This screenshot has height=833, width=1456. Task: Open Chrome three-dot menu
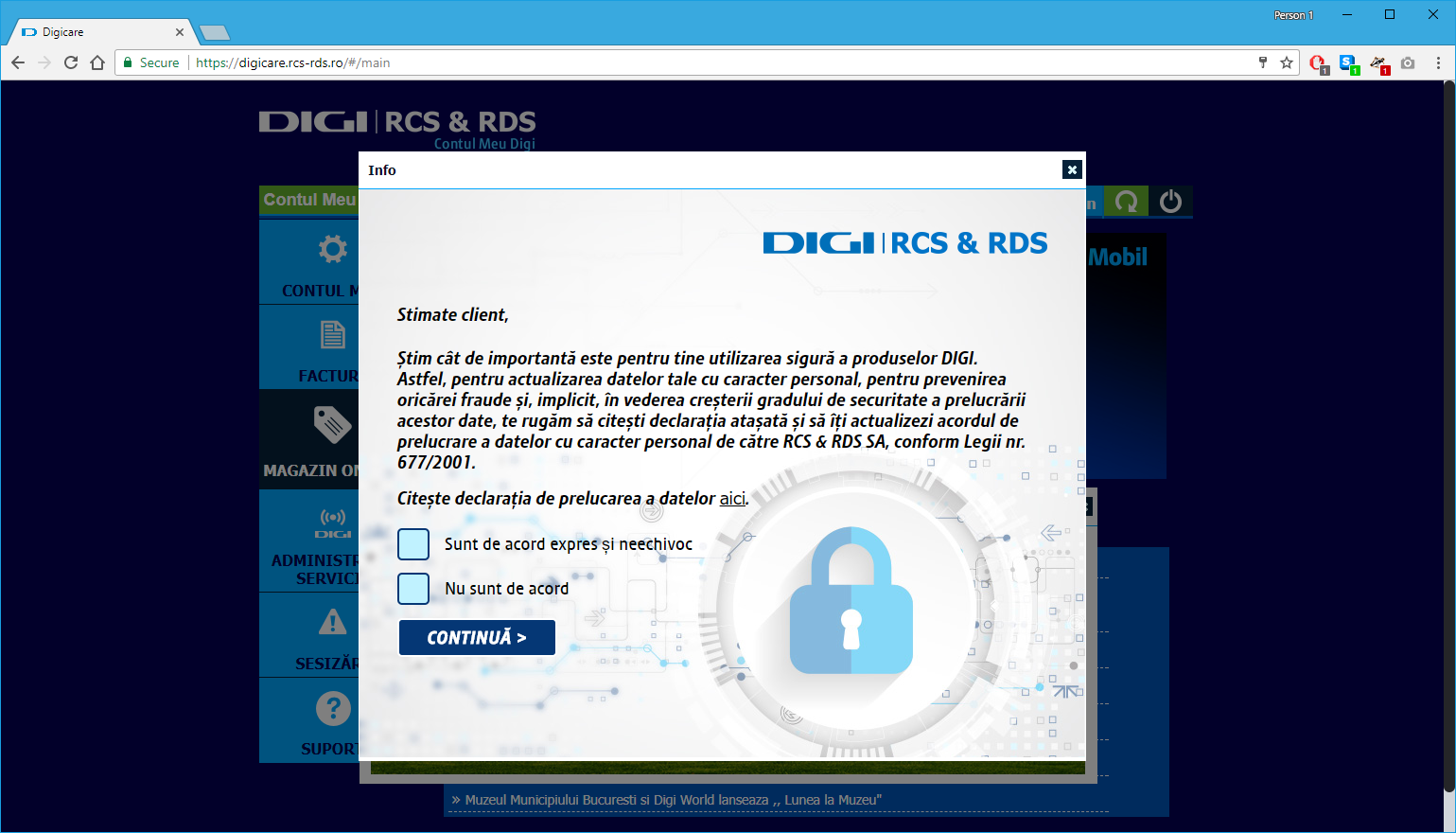1438,62
